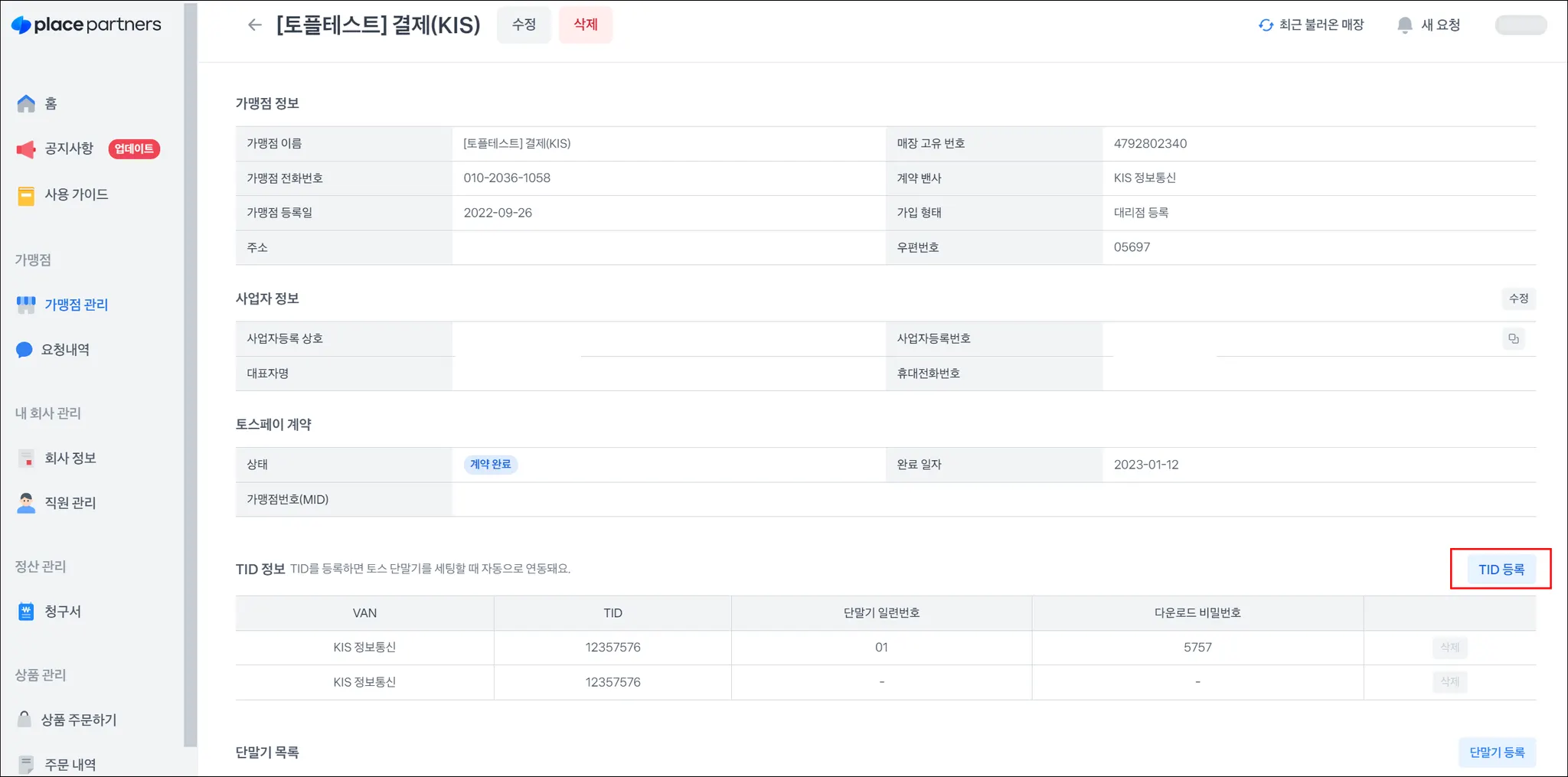Click the 수정 button beside the title

[x=524, y=24]
